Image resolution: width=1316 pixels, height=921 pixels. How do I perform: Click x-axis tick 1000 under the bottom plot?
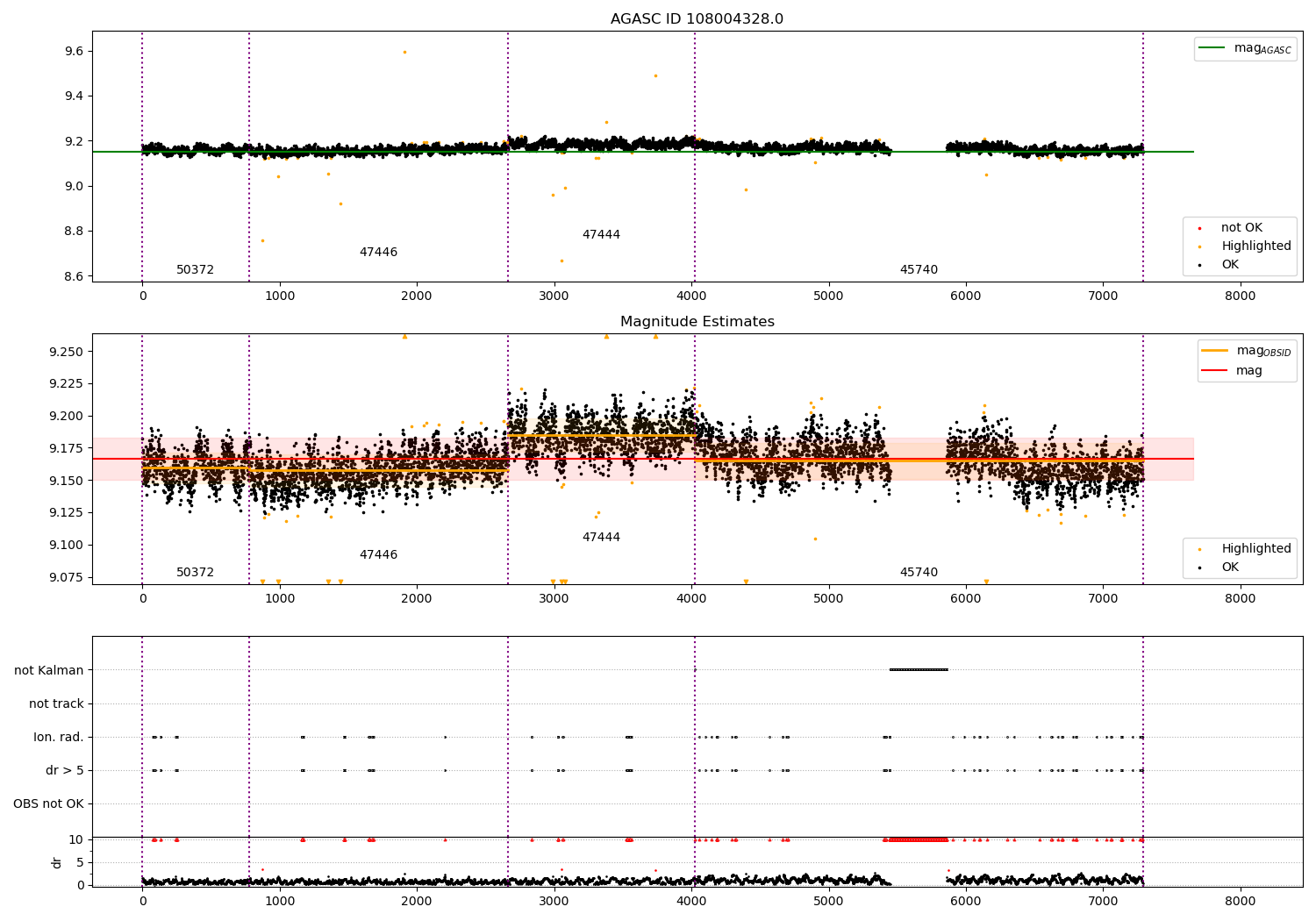[279, 902]
